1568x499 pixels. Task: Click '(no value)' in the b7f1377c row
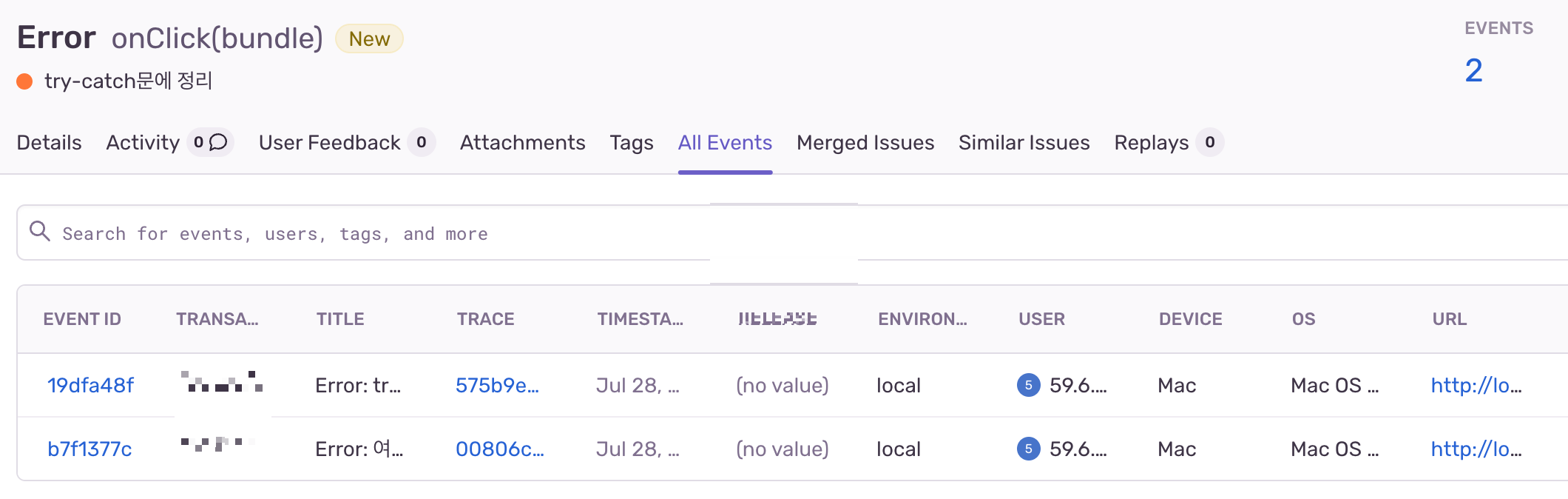(x=783, y=449)
